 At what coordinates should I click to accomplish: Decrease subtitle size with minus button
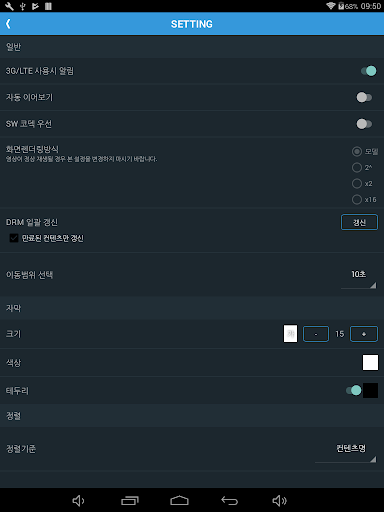(316, 334)
